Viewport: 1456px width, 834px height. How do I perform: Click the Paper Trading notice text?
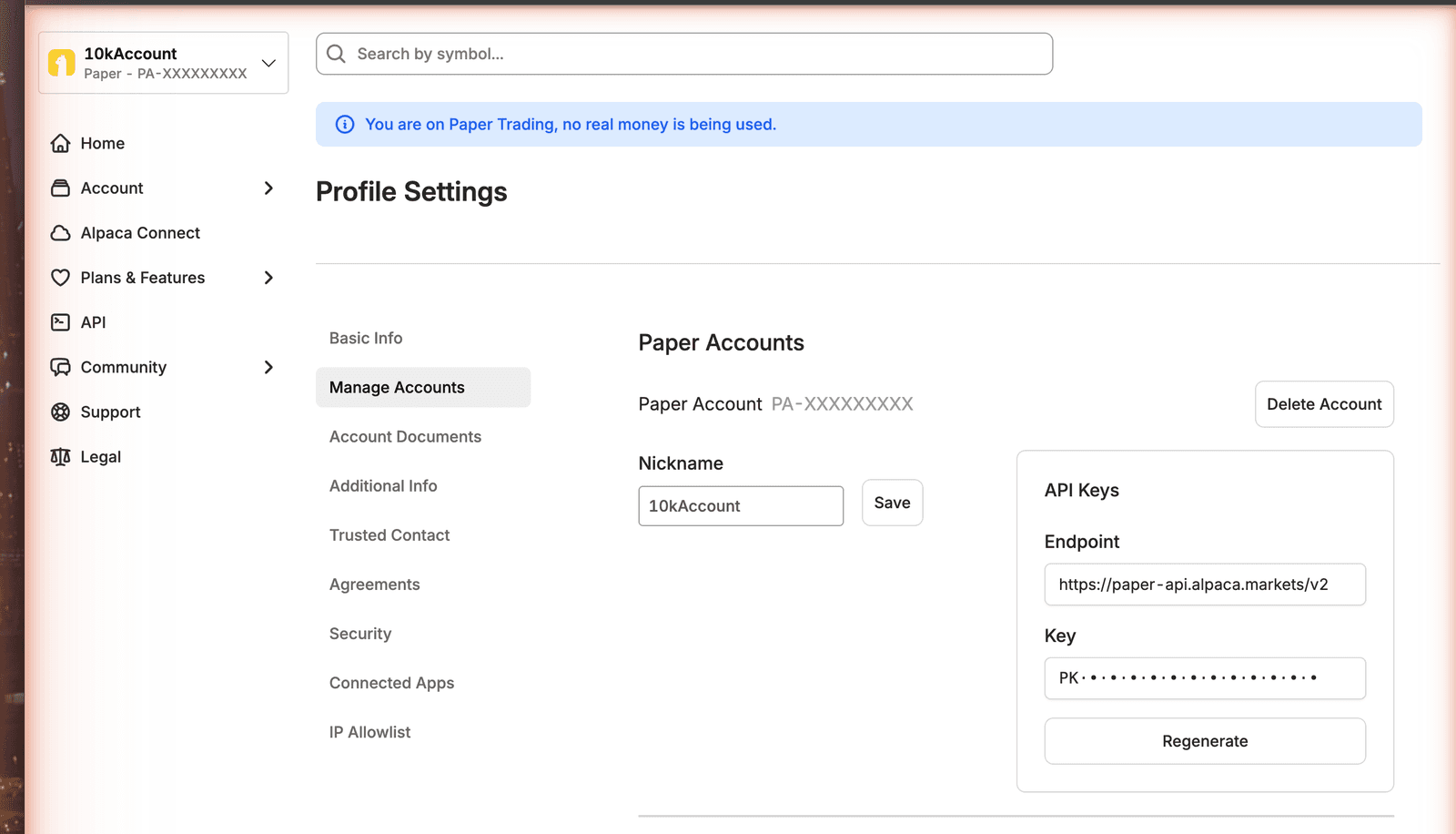tap(571, 125)
